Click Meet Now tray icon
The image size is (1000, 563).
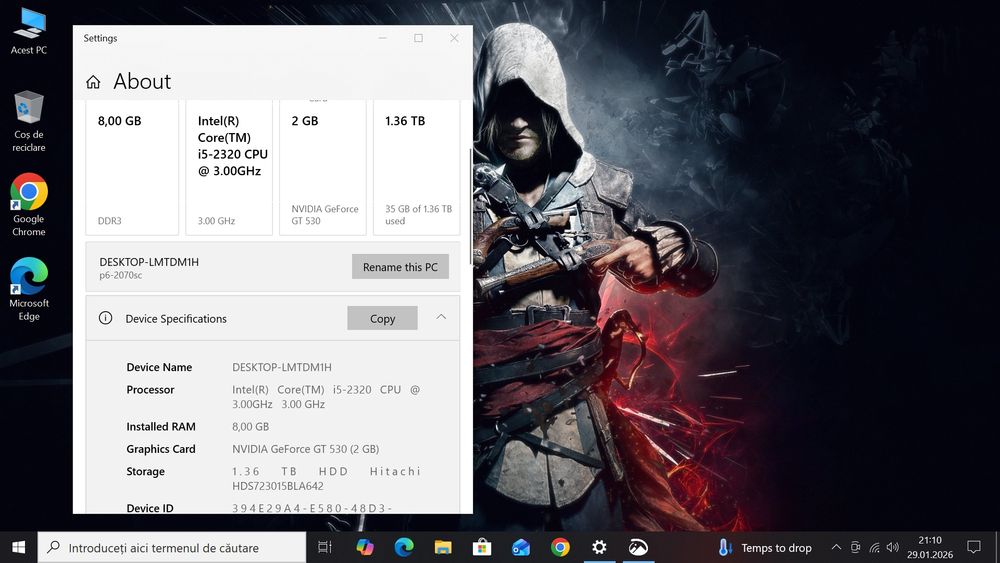tap(855, 547)
